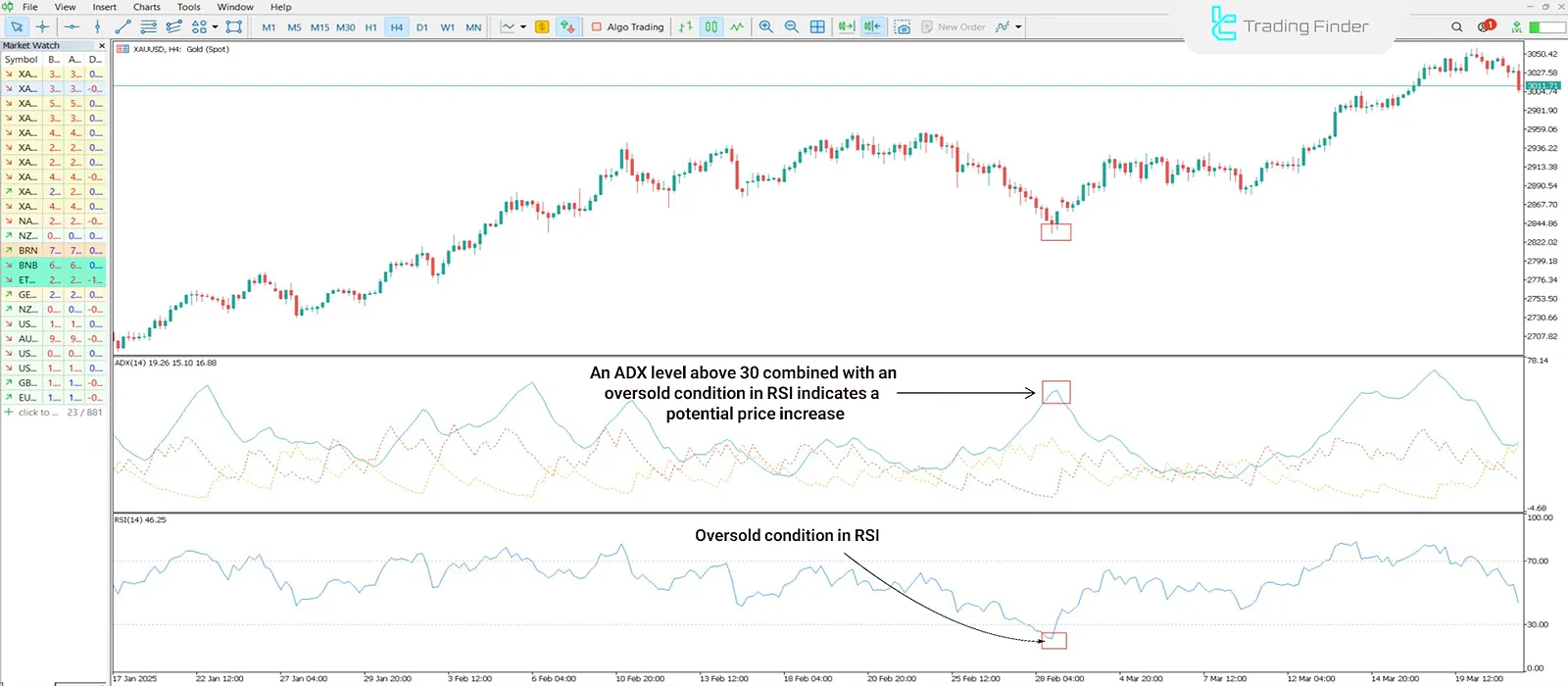Tile chart windows with grid icon

tap(817, 26)
